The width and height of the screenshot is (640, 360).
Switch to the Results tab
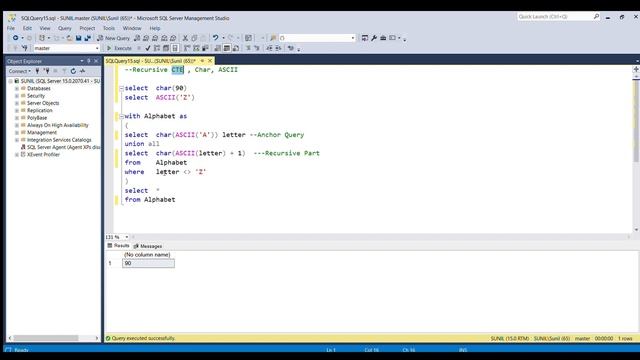pyautogui.click(x=118, y=246)
